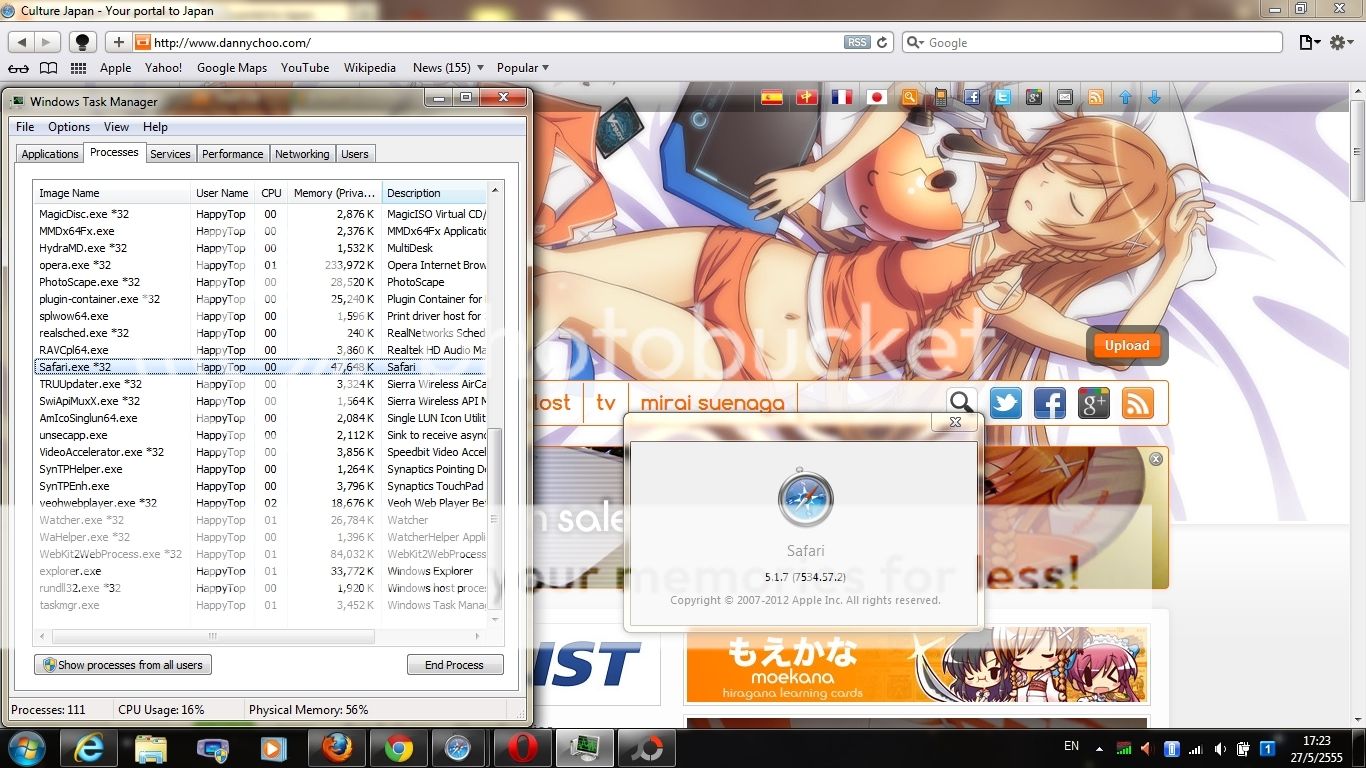Viewport: 1366px width, 768px height.
Task: Open the Options menu in Task Manager
Action: point(69,127)
